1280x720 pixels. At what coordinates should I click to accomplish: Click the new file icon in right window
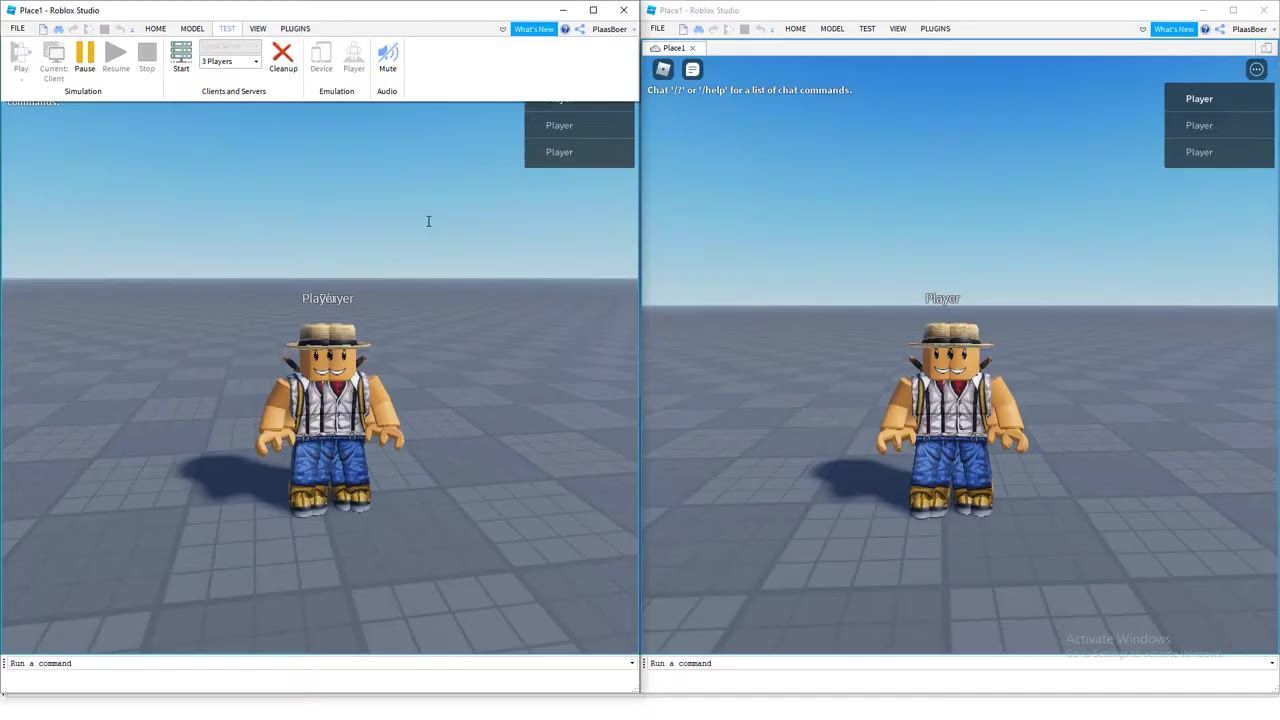[x=683, y=29]
